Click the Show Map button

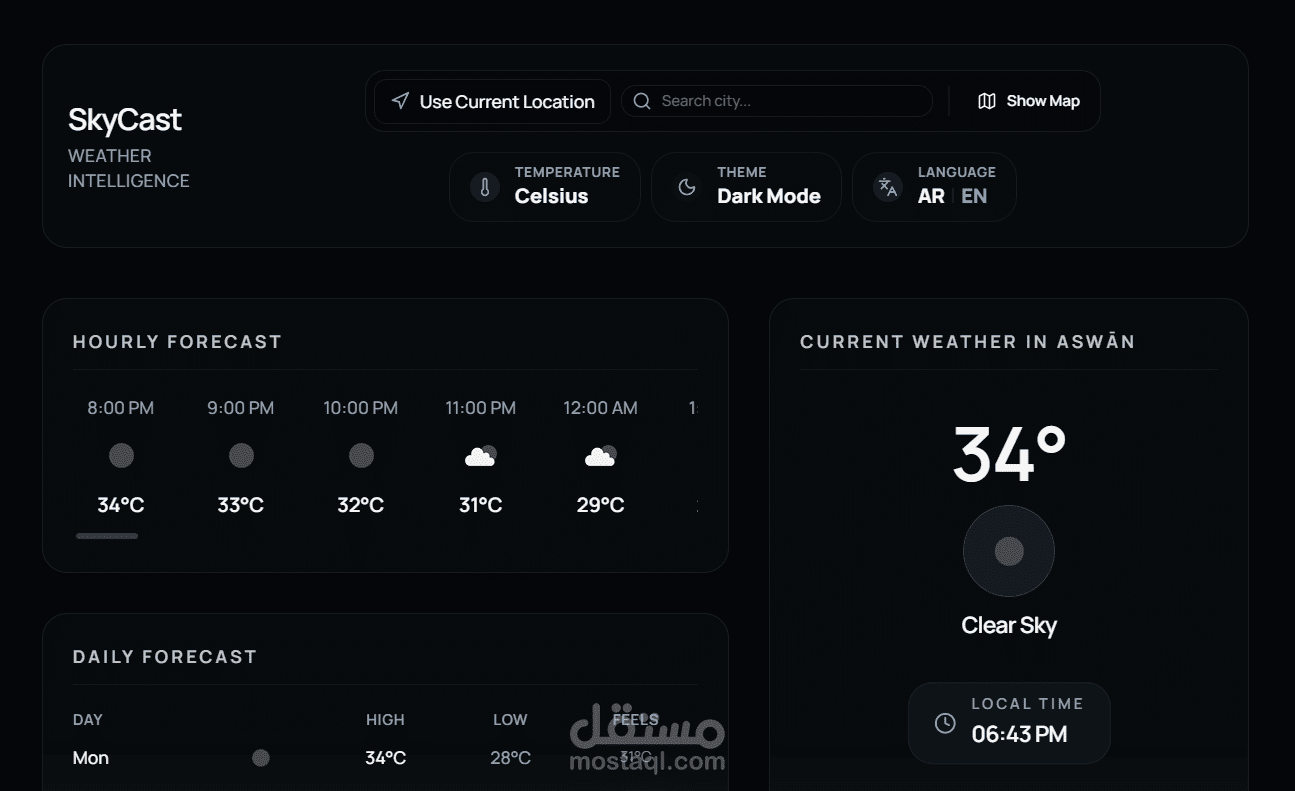click(x=1028, y=101)
